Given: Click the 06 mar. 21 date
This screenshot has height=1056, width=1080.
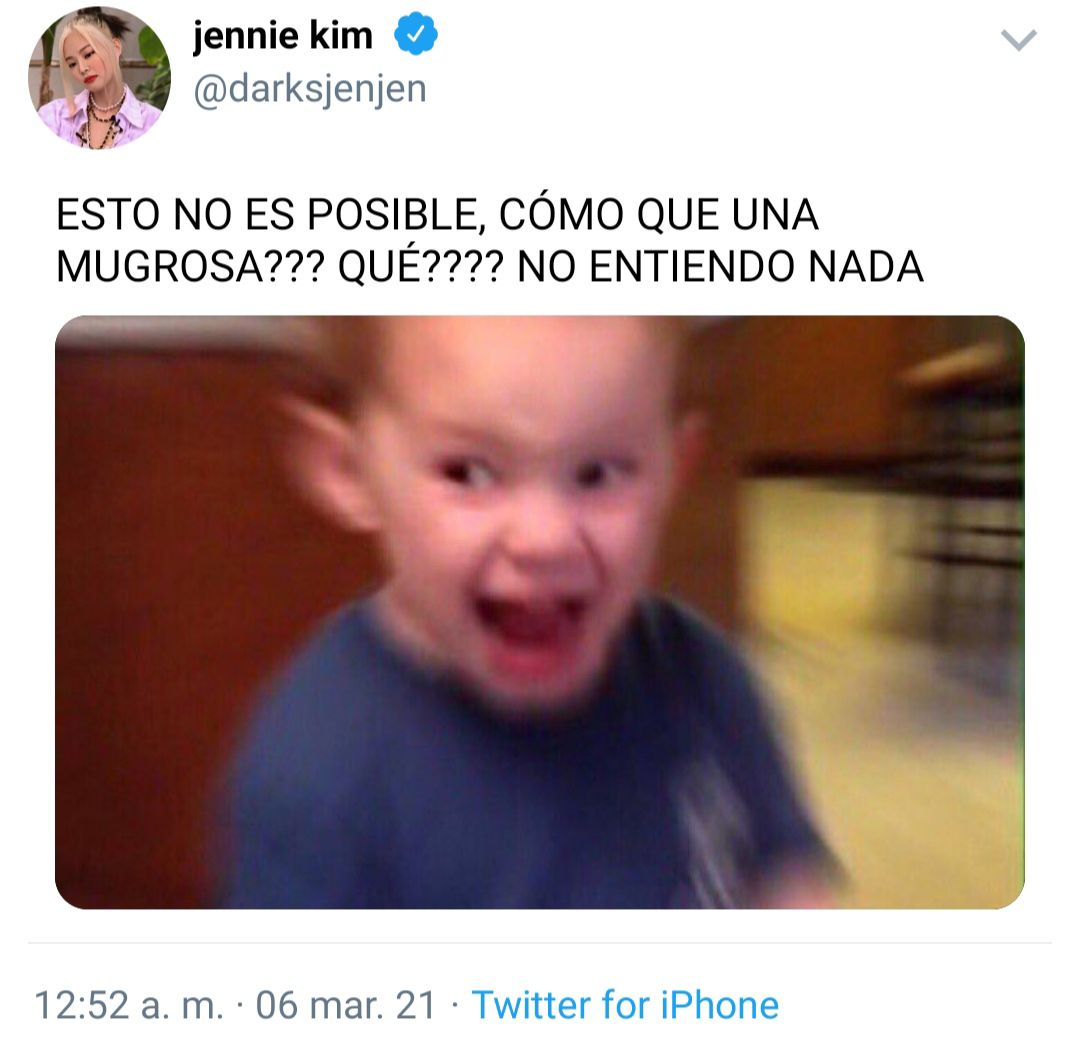Looking at the screenshot, I should point(346,1005).
